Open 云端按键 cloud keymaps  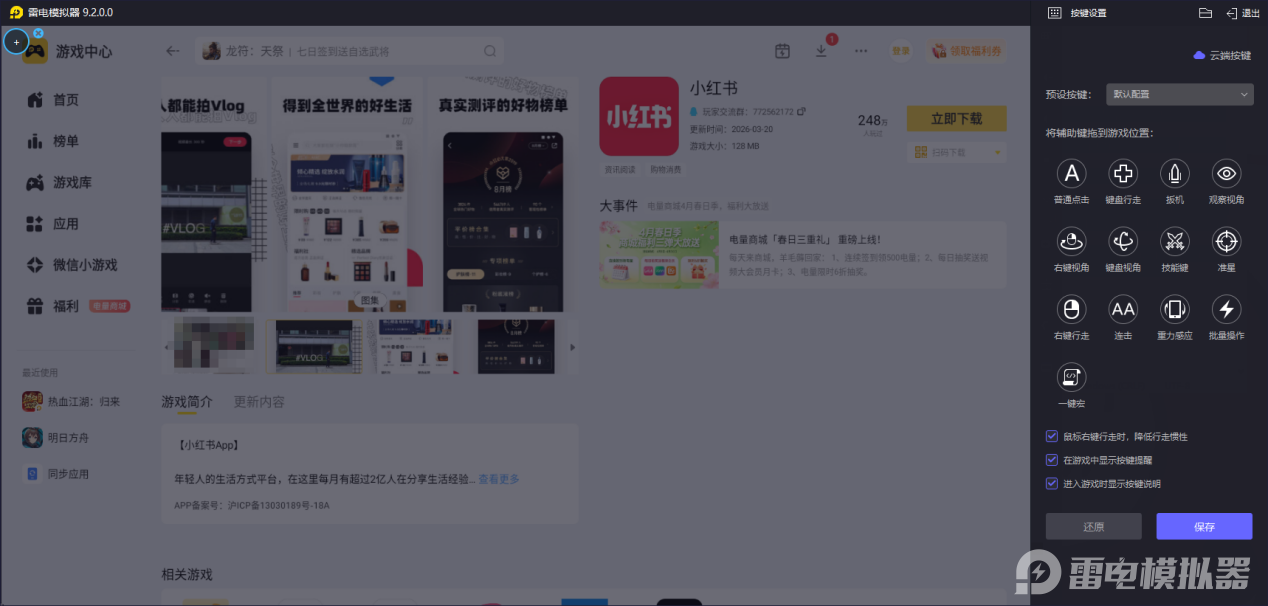pos(1222,55)
